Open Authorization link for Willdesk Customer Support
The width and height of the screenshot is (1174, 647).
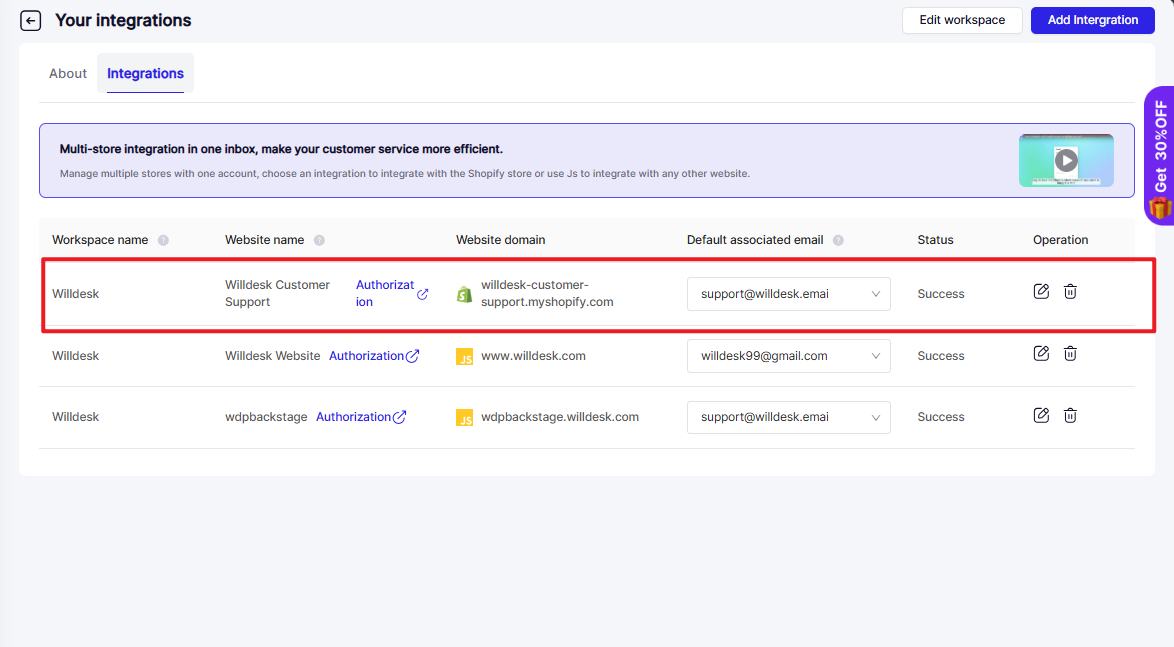[392, 294]
